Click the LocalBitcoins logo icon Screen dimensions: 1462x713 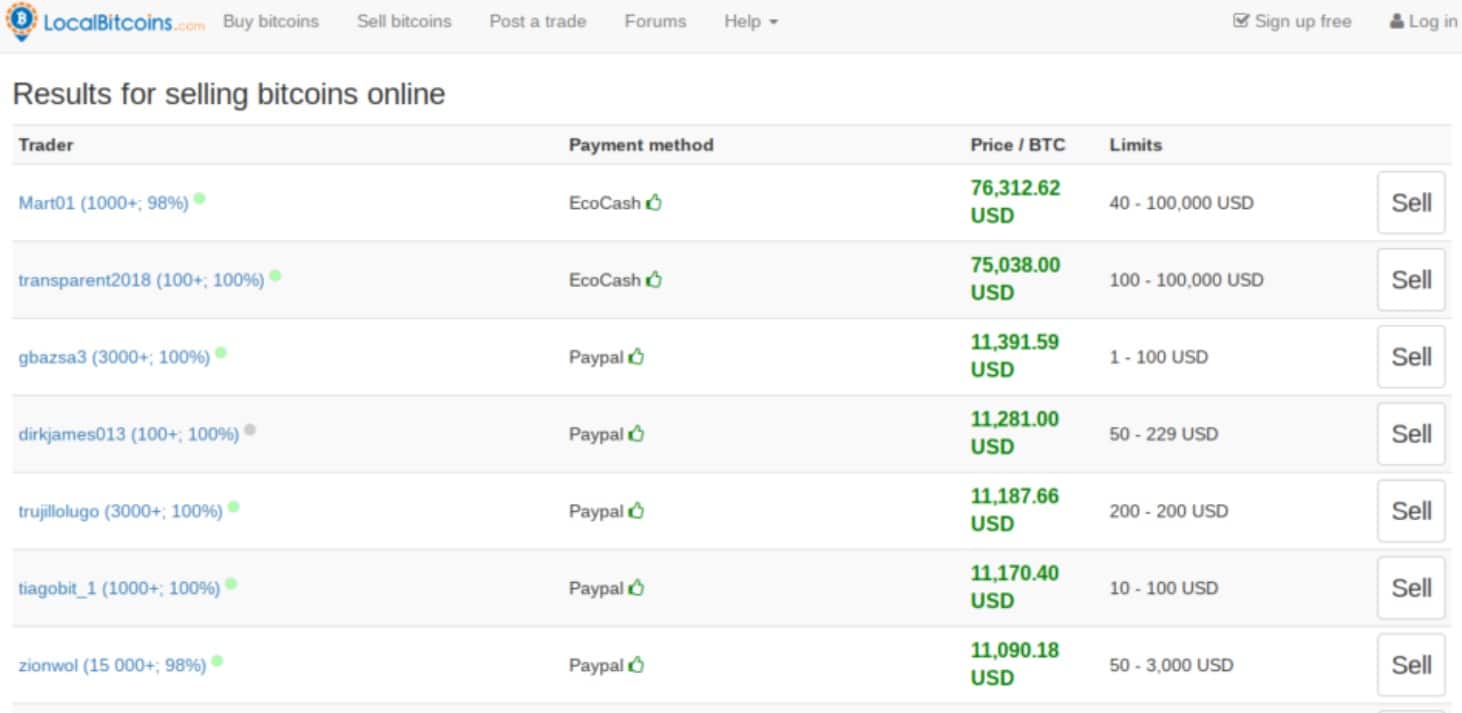coord(21,21)
